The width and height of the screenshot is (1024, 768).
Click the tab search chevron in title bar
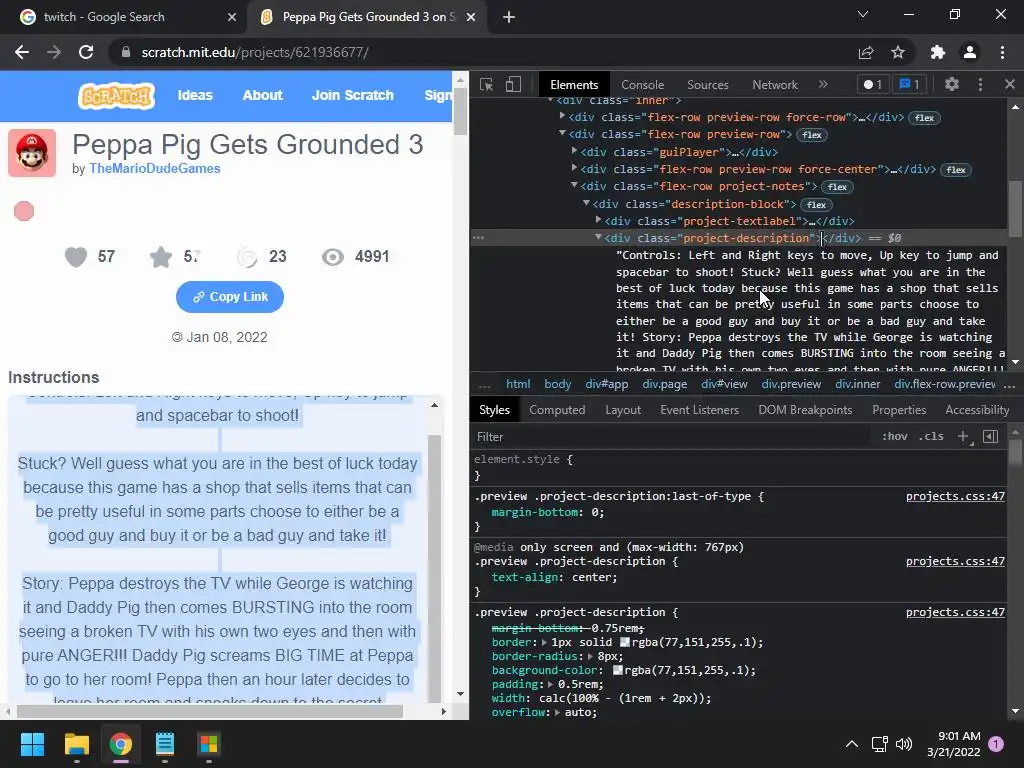tap(863, 14)
